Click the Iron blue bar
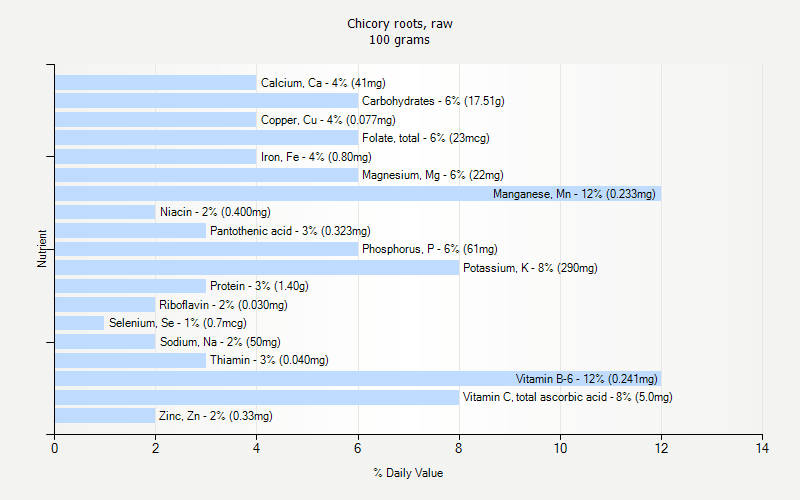Image resolution: width=800 pixels, height=500 pixels. click(x=156, y=157)
